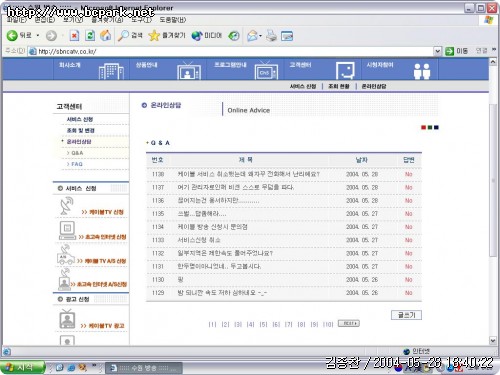The image size is (500, 375).
Task: Click the Show Desktop quick launch icon
Action: coord(60,368)
